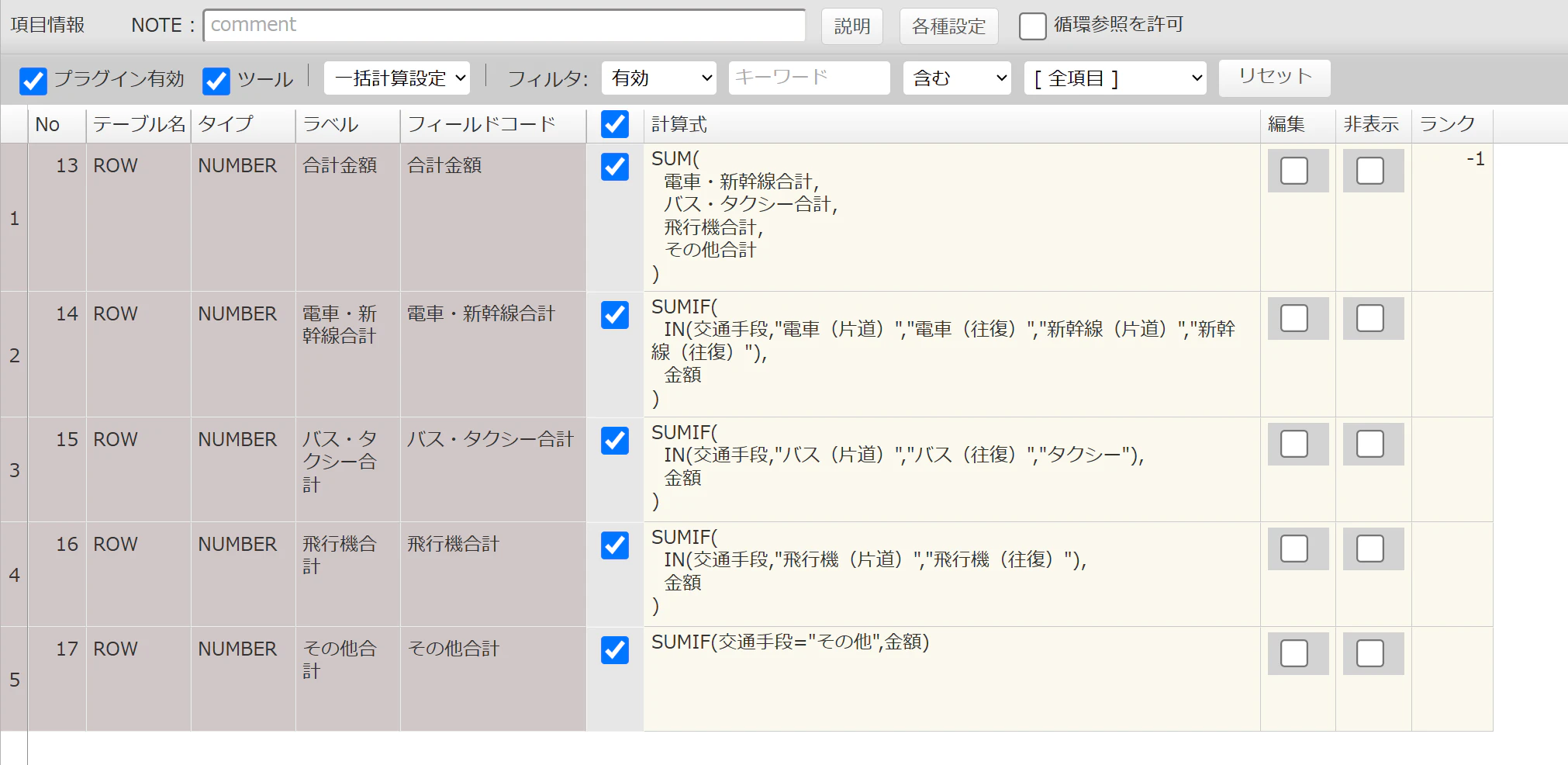
Task: Toggle the header checkbox beside 計算式
Action: [x=615, y=124]
